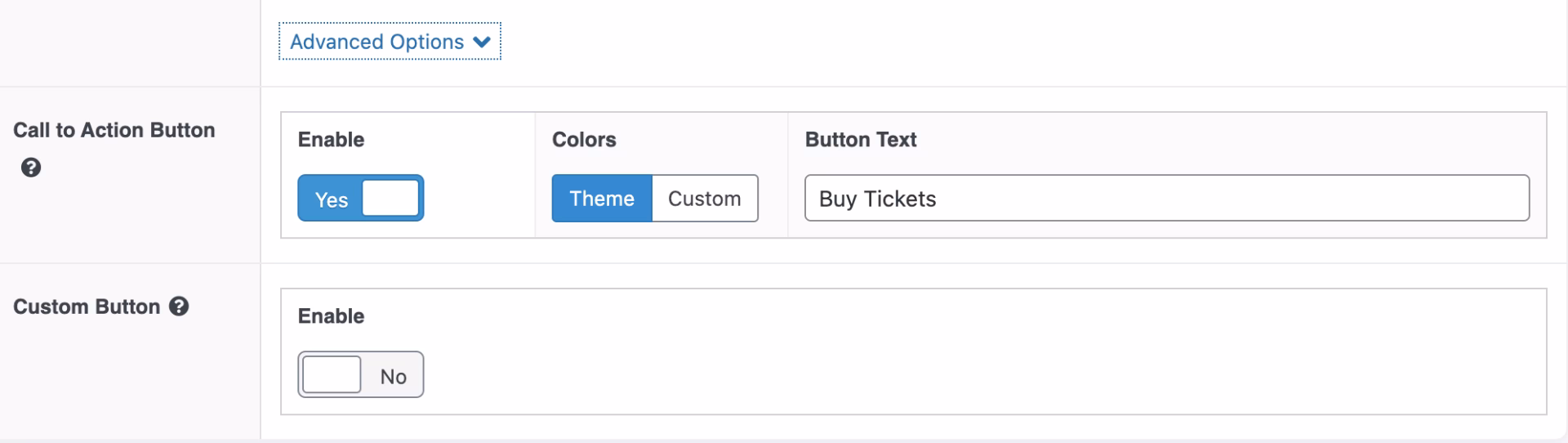Click the white knob of the No switch
The image size is (1568, 443).
pyautogui.click(x=332, y=374)
